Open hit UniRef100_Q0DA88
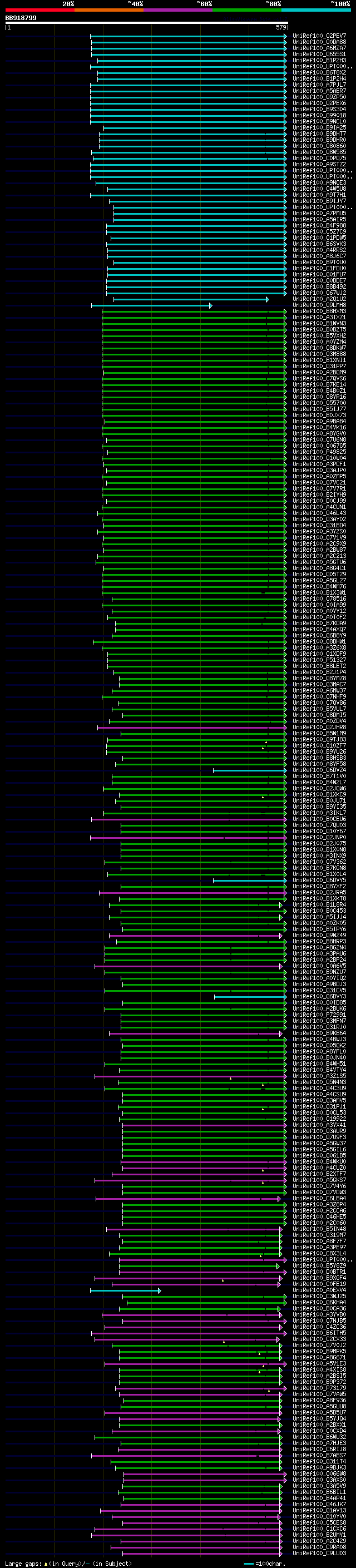 (319, 42)
